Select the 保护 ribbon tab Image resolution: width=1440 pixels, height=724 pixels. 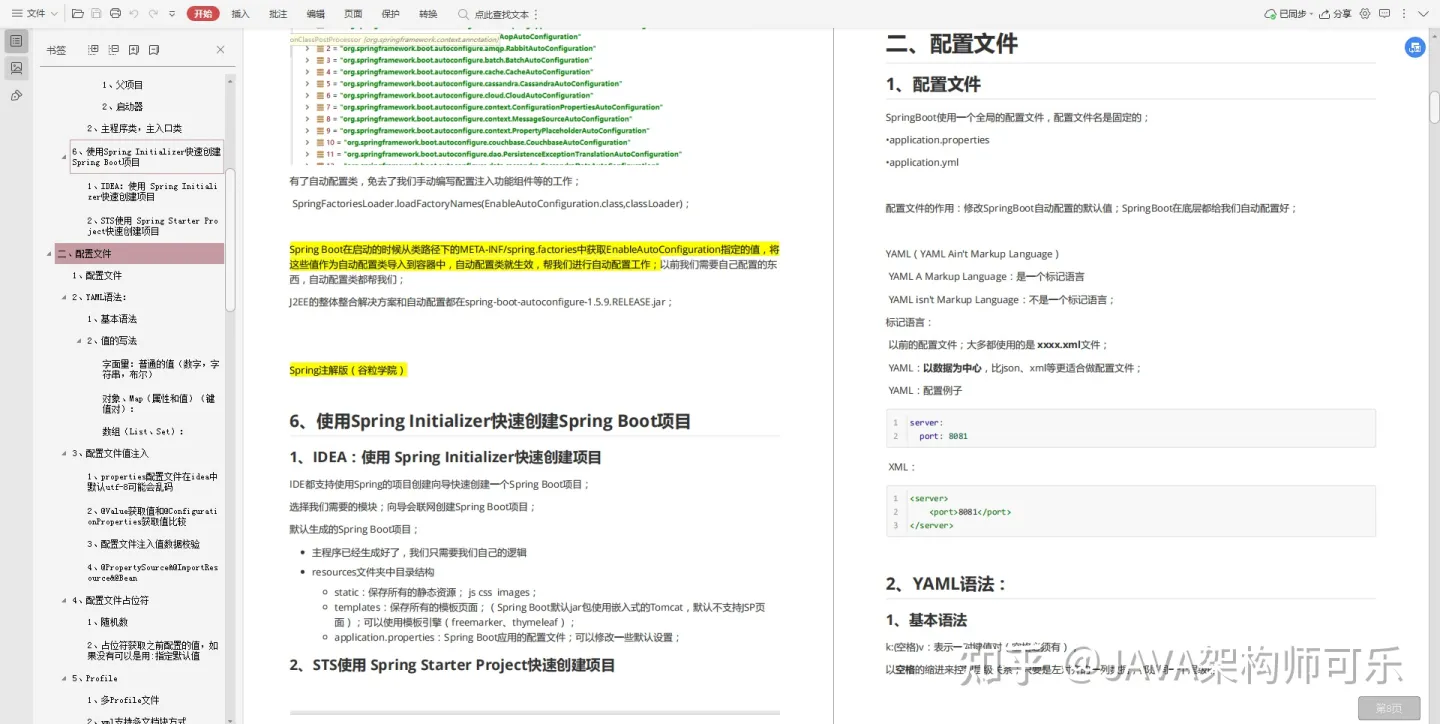tap(391, 14)
